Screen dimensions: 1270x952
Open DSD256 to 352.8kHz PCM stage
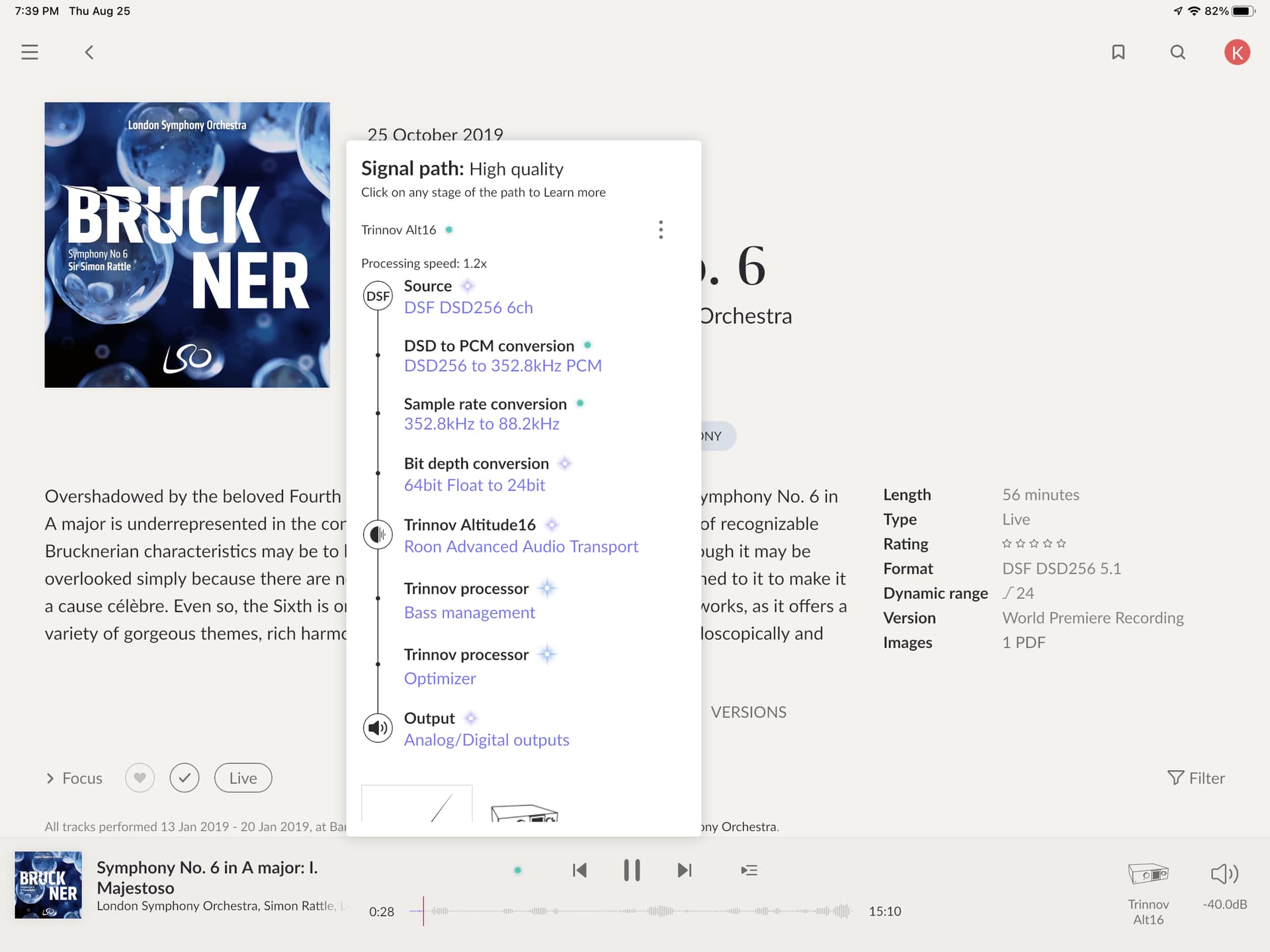tap(503, 366)
